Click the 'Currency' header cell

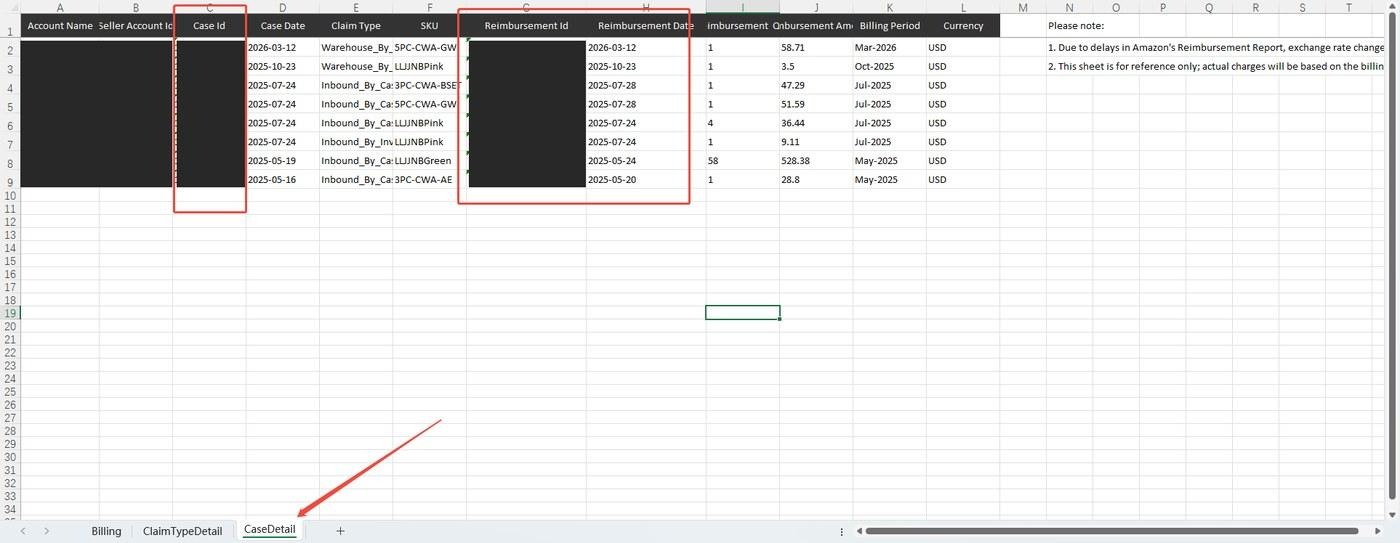[963, 25]
